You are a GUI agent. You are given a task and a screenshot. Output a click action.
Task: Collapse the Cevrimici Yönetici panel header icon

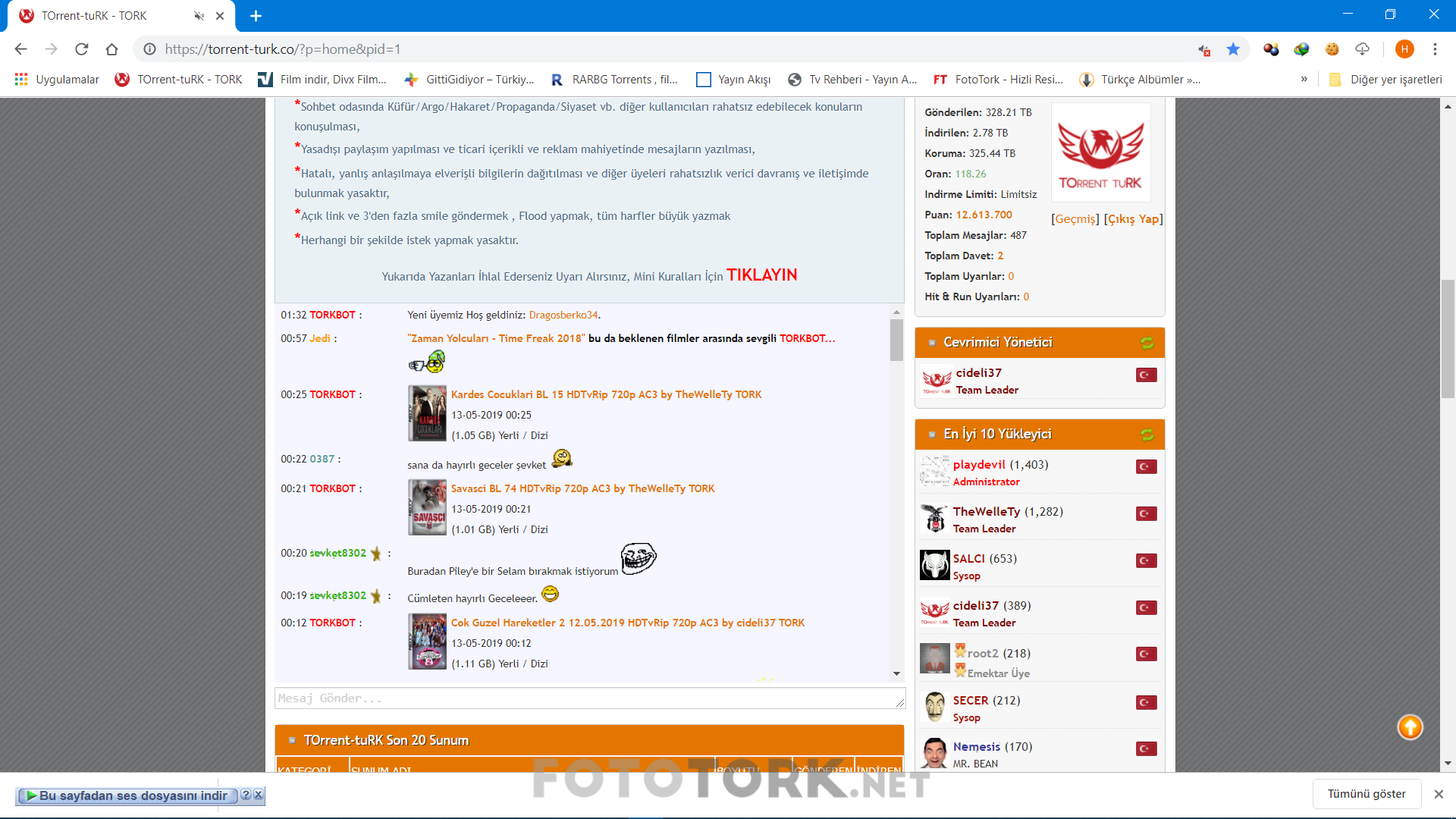[932, 343]
